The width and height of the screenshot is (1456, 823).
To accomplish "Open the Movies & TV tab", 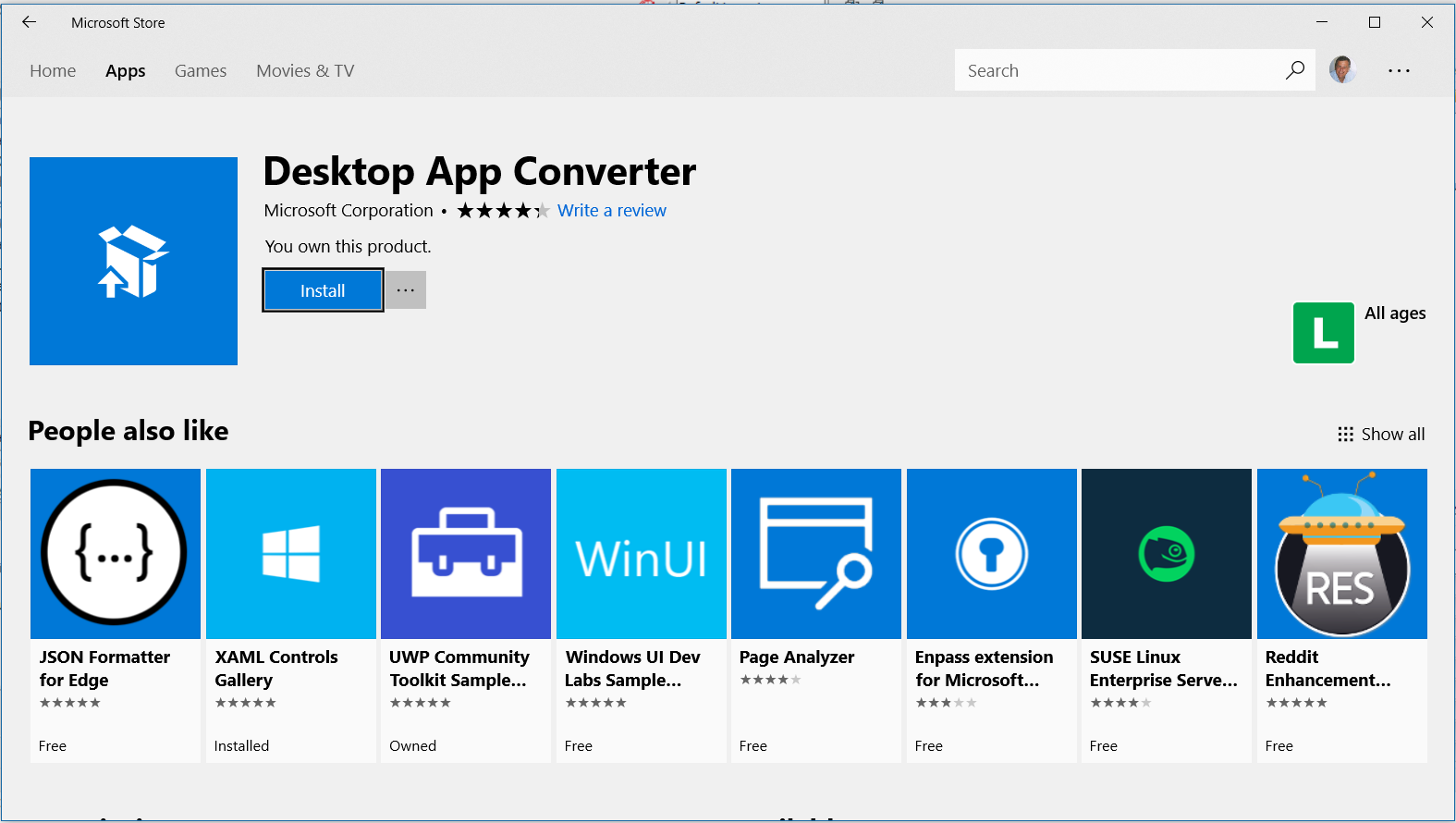I will [305, 71].
